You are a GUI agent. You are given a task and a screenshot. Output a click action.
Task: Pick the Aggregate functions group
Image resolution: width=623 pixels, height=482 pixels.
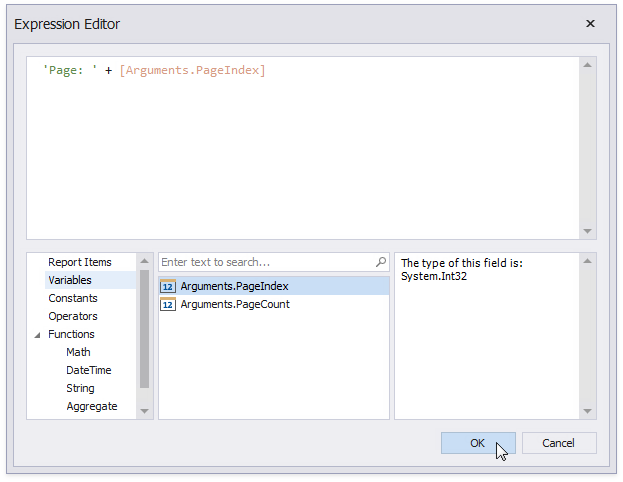pos(92,406)
